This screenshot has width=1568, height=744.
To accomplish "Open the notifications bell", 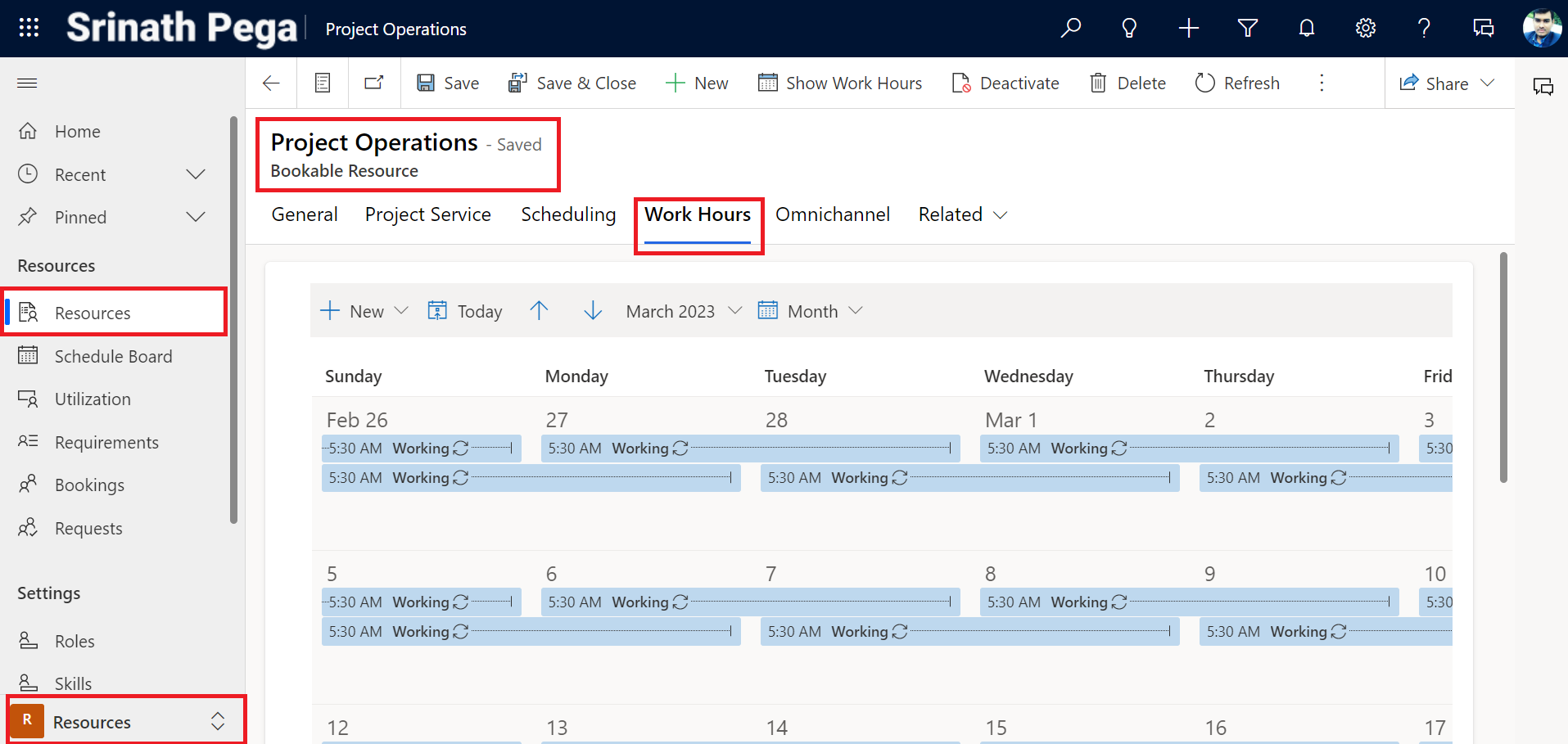I will click(x=1306, y=28).
